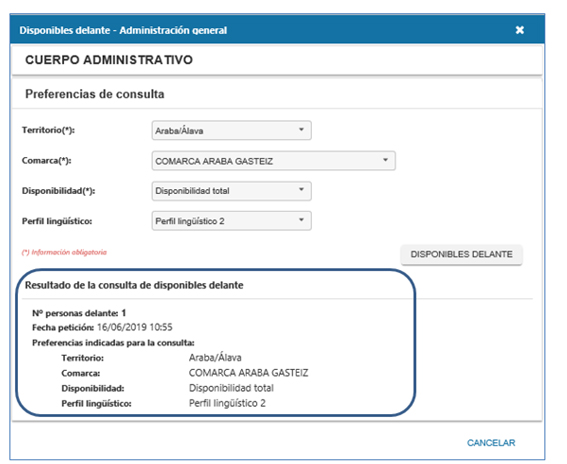
Task: Click result value Disponibilidad total
Action: 231,388
